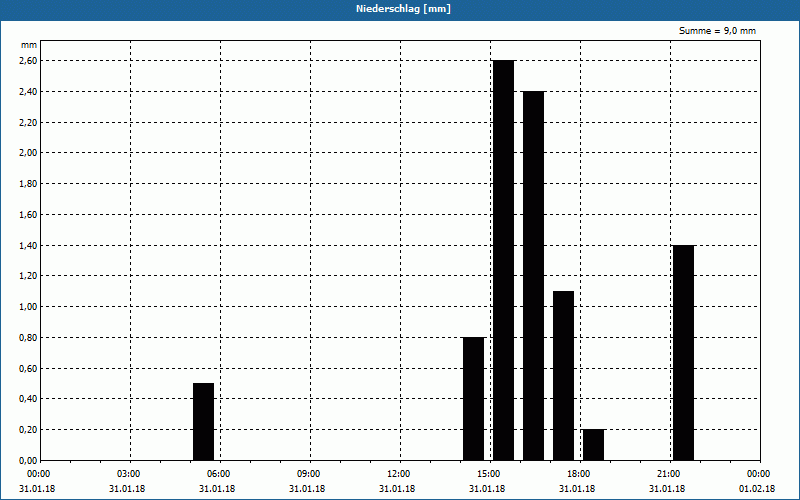800x500 pixels.
Task: Pick the 2,00 y-axis label
Action: [28, 153]
